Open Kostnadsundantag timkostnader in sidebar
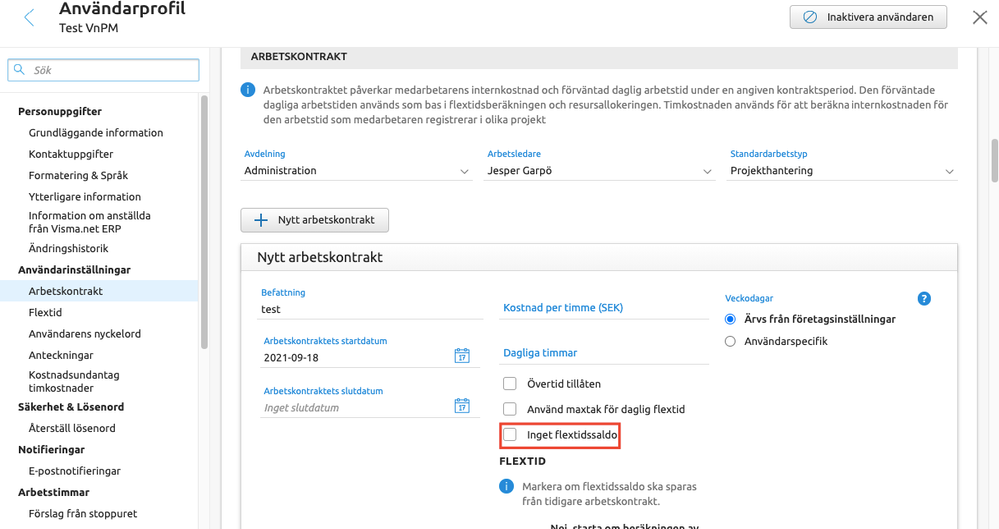999x529 pixels. [74, 381]
